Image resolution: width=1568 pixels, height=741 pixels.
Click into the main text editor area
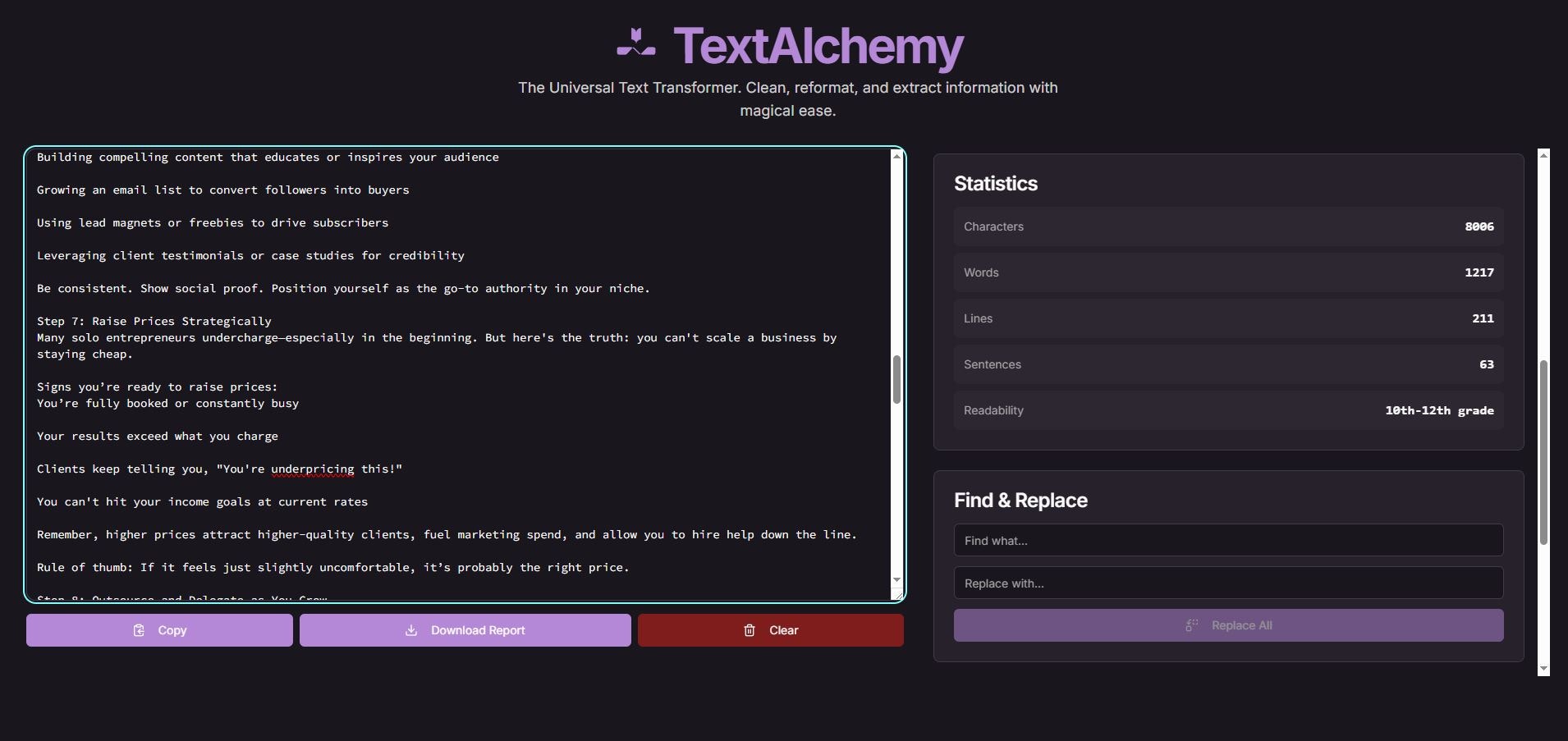click(x=452, y=369)
